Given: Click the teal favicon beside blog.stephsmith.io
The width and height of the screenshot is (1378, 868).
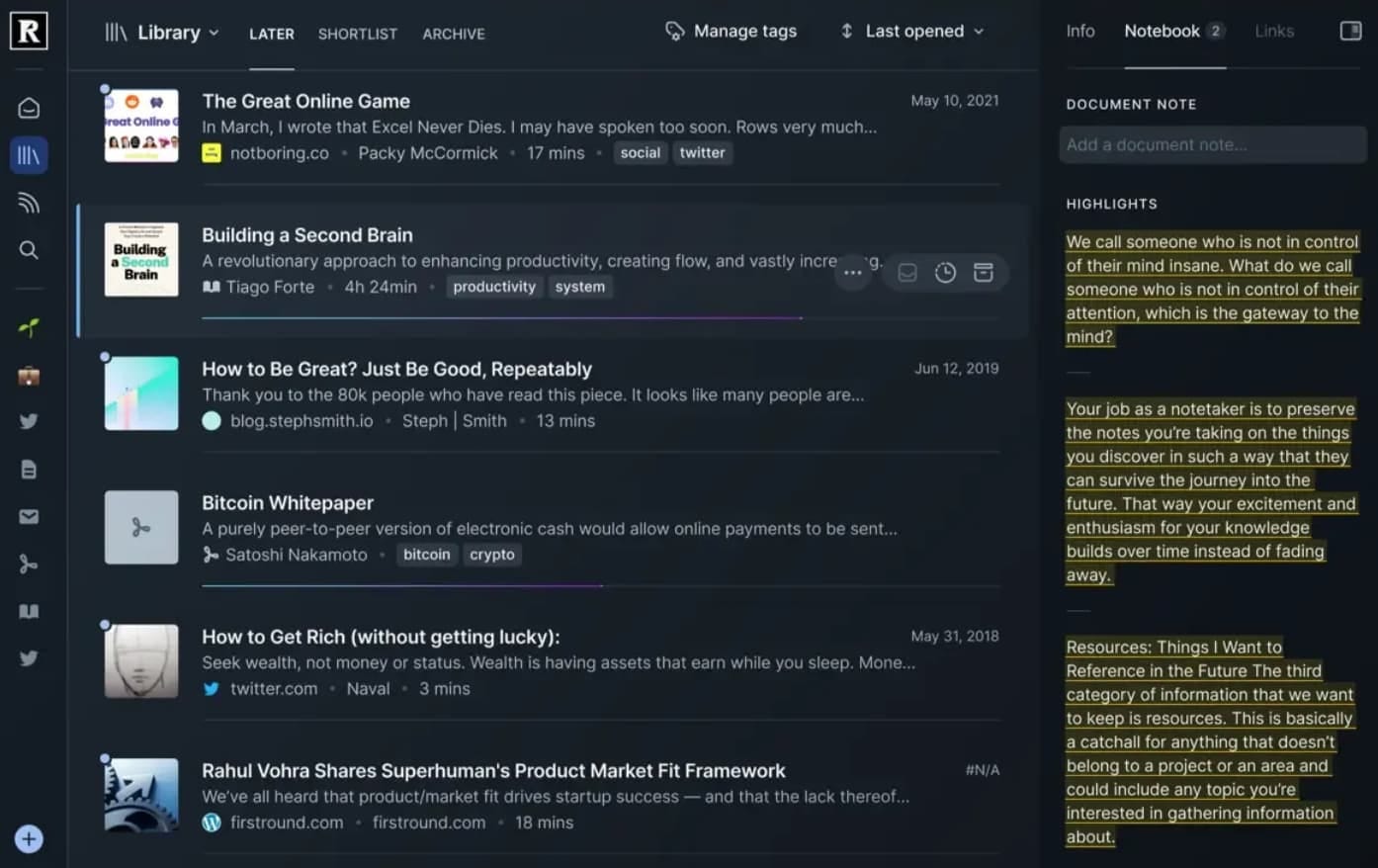Looking at the screenshot, I should pyautogui.click(x=212, y=421).
